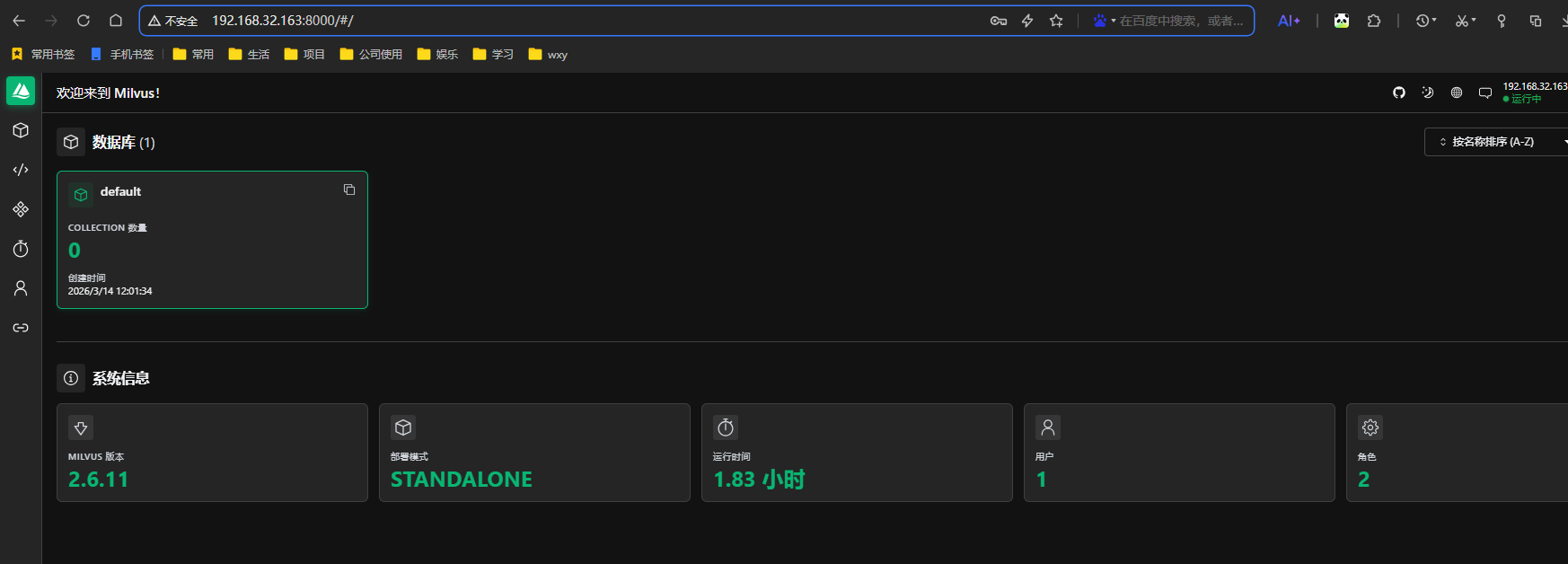The width and height of the screenshot is (1568, 564).
Task: Open the diamond-grid system view sidebar icon
Action: 21,209
